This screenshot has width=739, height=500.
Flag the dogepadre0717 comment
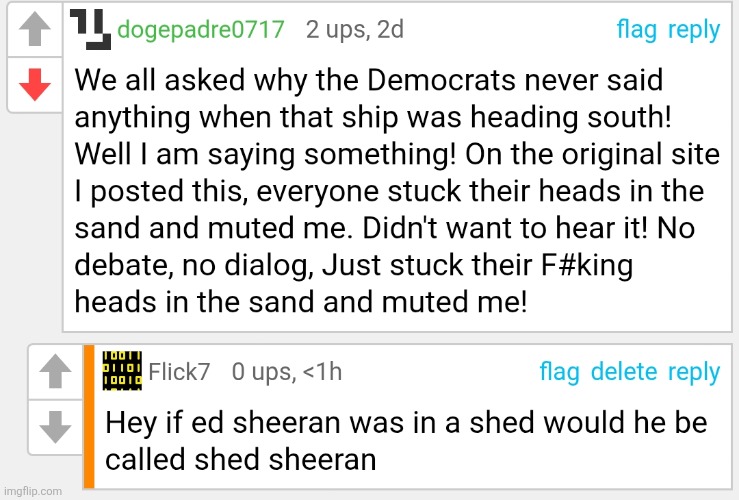coord(636,30)
